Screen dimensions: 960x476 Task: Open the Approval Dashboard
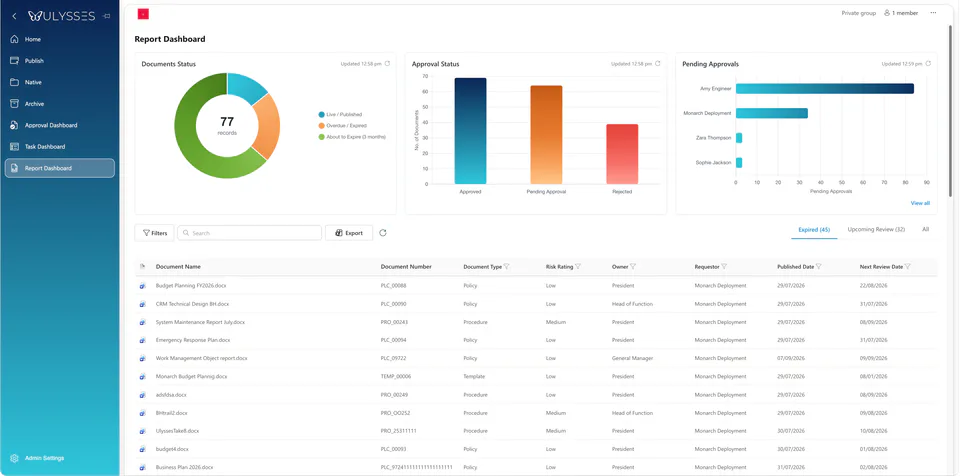51,126
